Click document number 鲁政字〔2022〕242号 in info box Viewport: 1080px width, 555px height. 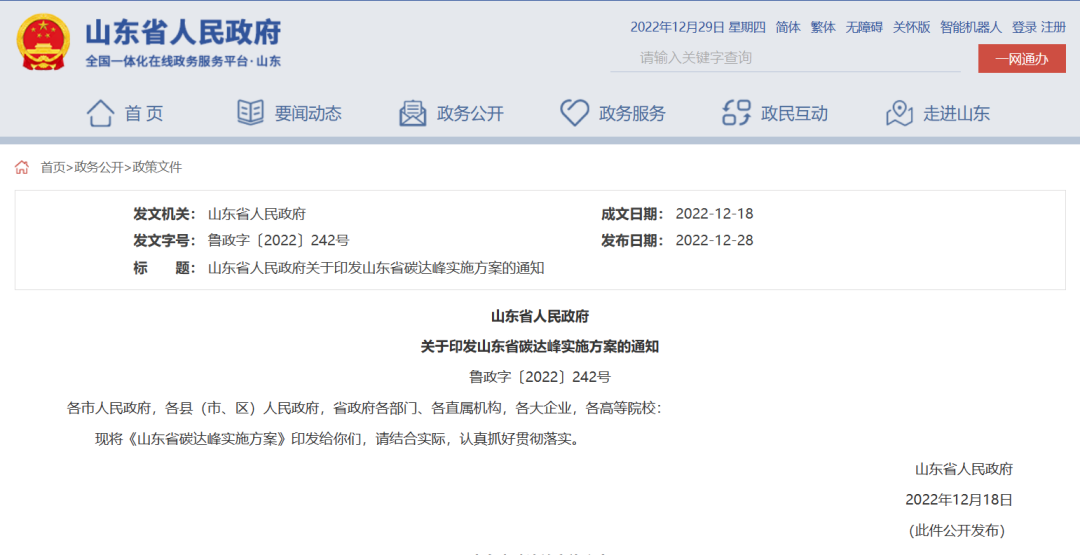(278, 241)
